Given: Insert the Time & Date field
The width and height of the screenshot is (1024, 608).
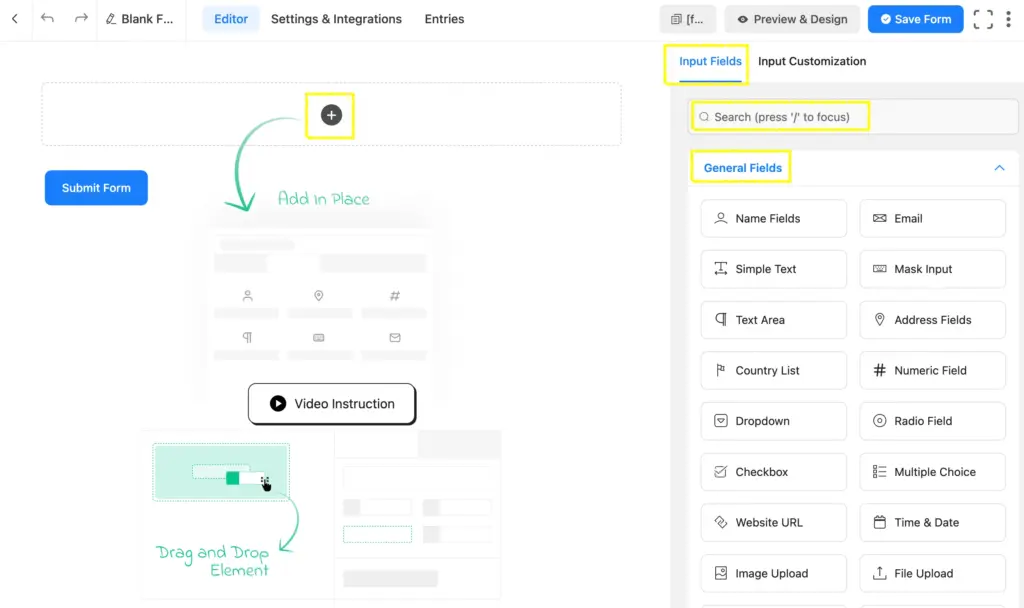Looking at the screenshot, I should [931, 522].
